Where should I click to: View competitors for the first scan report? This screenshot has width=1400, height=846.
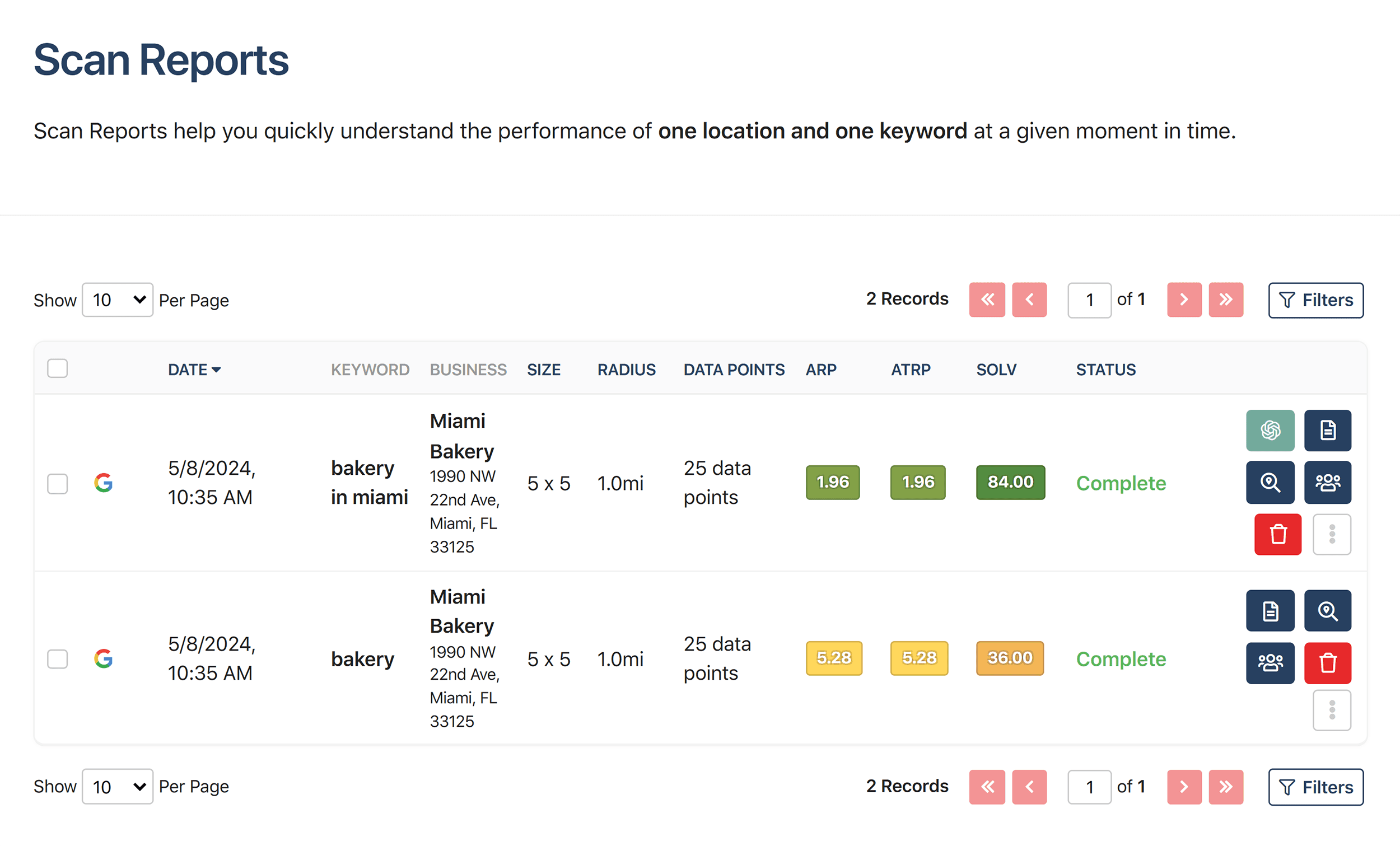click(1328, 483)
